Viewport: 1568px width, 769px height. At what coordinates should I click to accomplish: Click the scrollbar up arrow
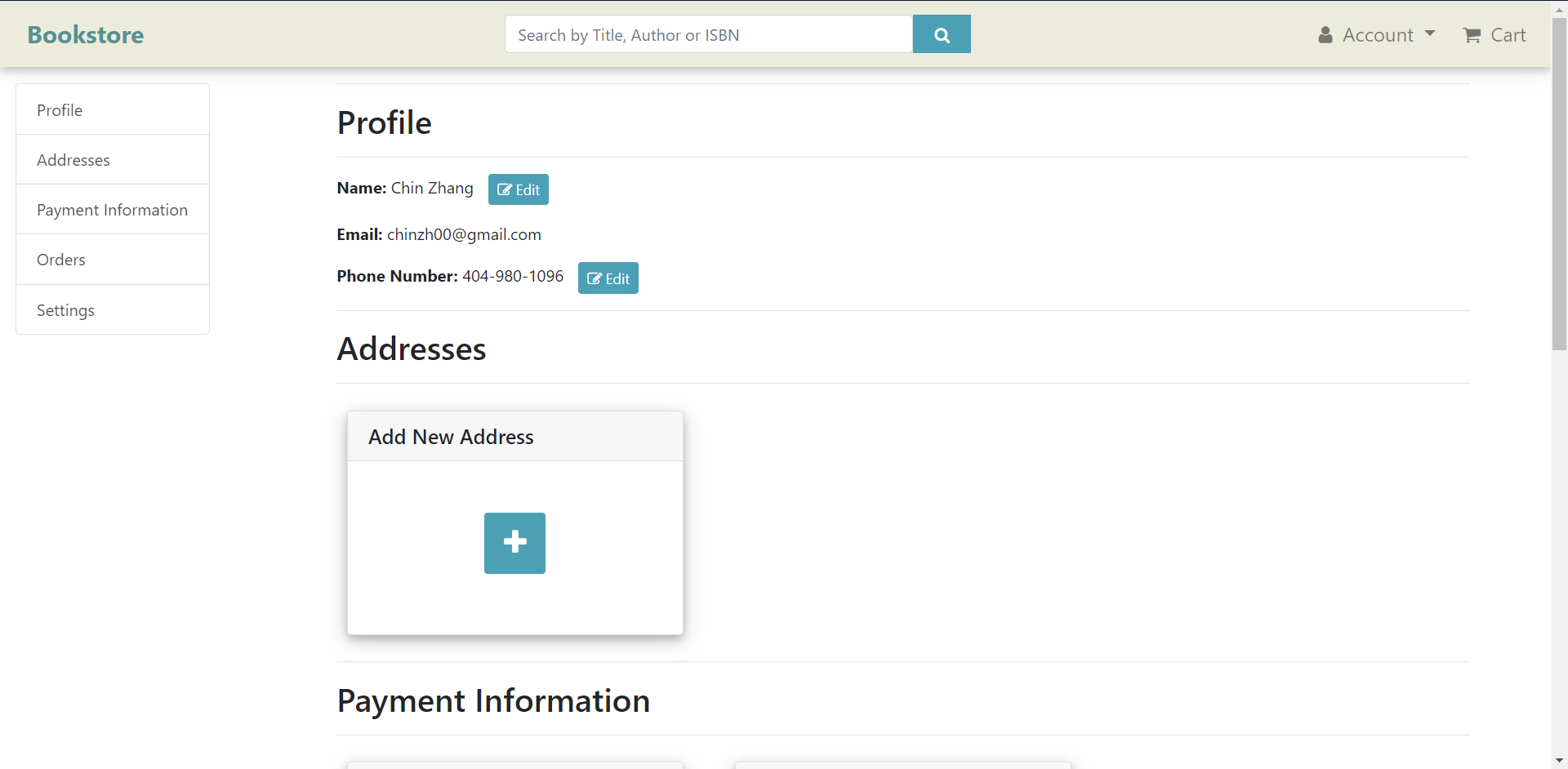[1559, 8]
